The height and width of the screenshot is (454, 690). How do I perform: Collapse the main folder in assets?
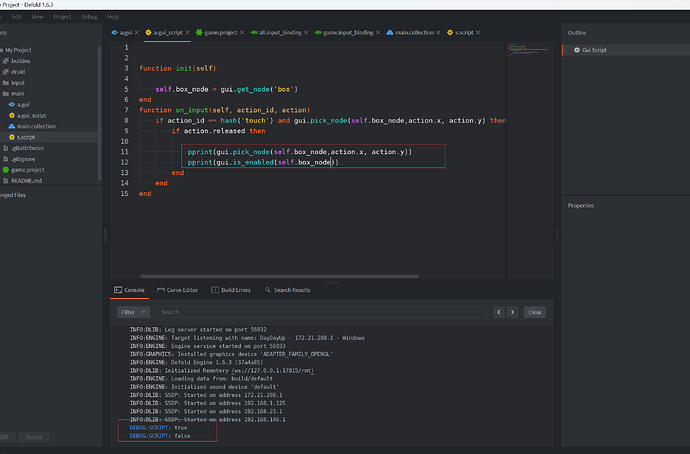click(x=5, y=93)
